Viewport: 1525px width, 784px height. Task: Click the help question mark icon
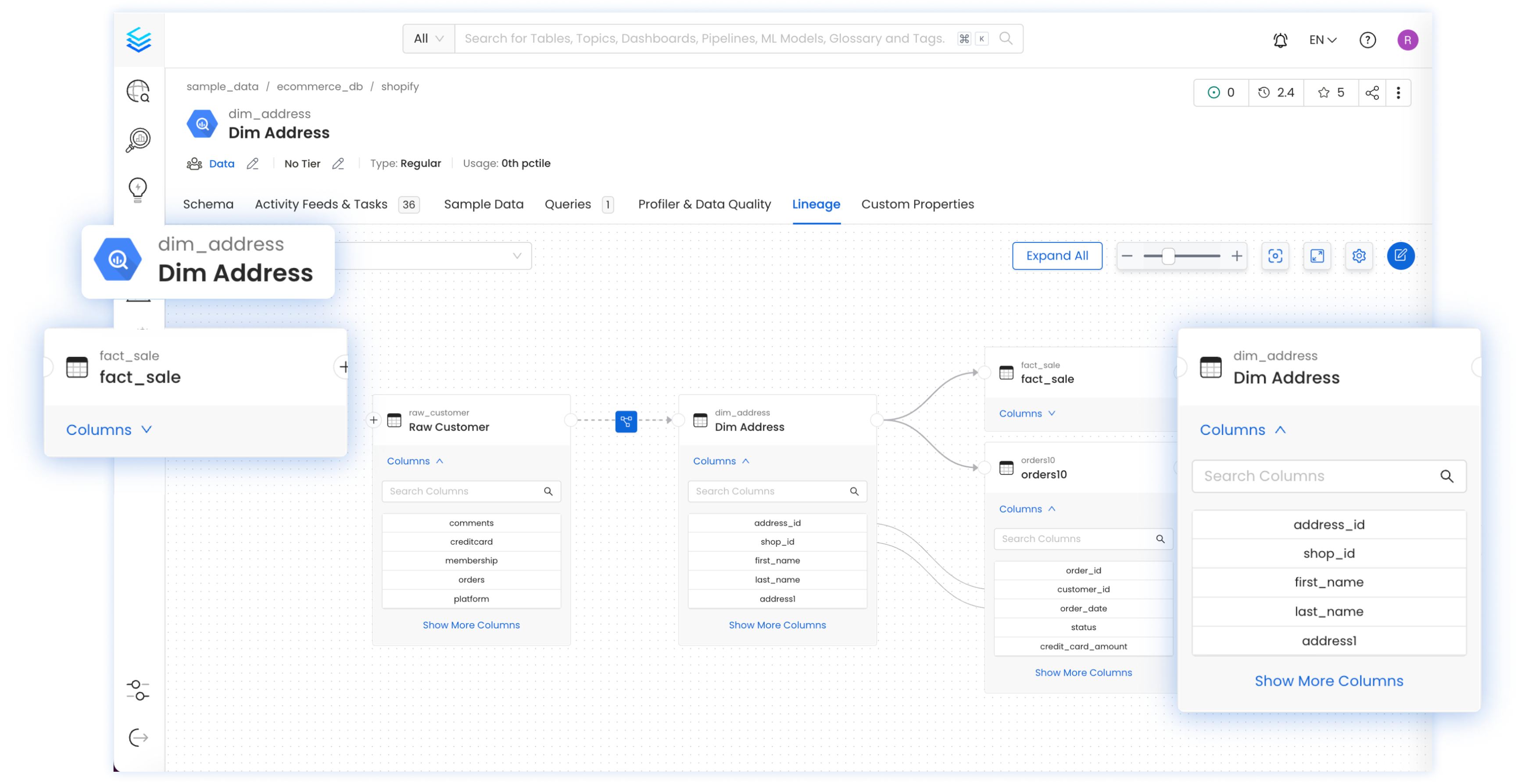[1367, 39]
